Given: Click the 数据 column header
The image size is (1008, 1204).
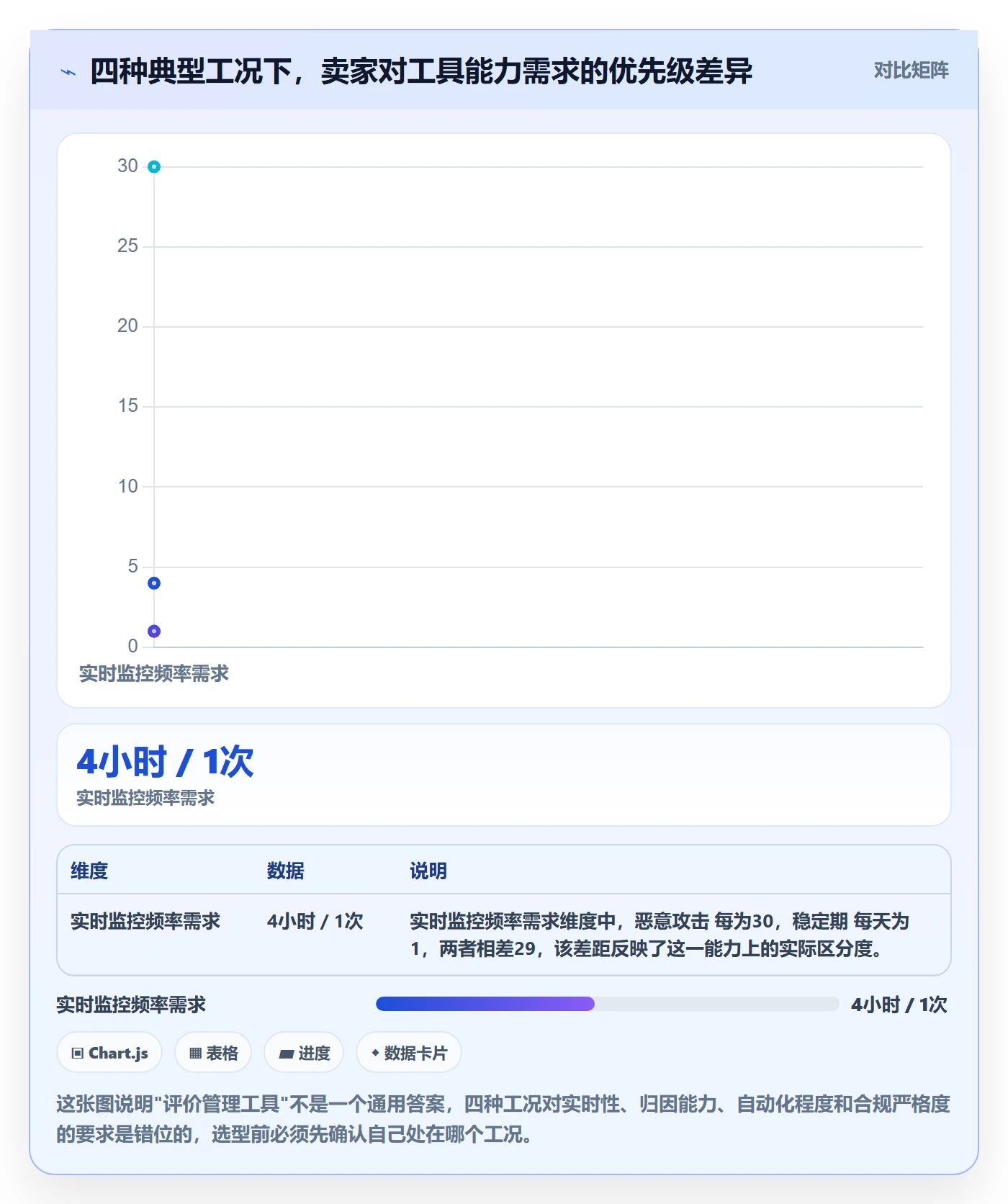Looking at the screenshot, I should pos(285,871).
